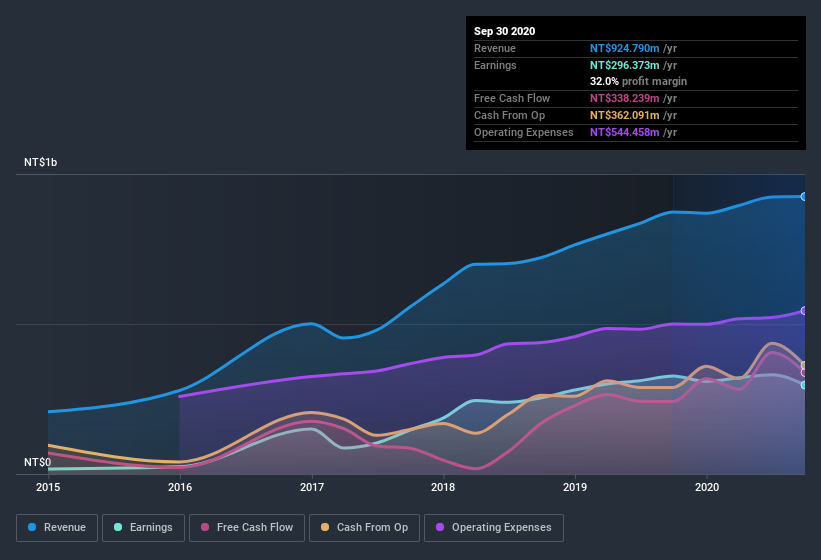The height and width of the screenshot is (560, 821).
Task: Toggle the Earnings legend button
Action: pyautogui.click(x=143, y=528)
